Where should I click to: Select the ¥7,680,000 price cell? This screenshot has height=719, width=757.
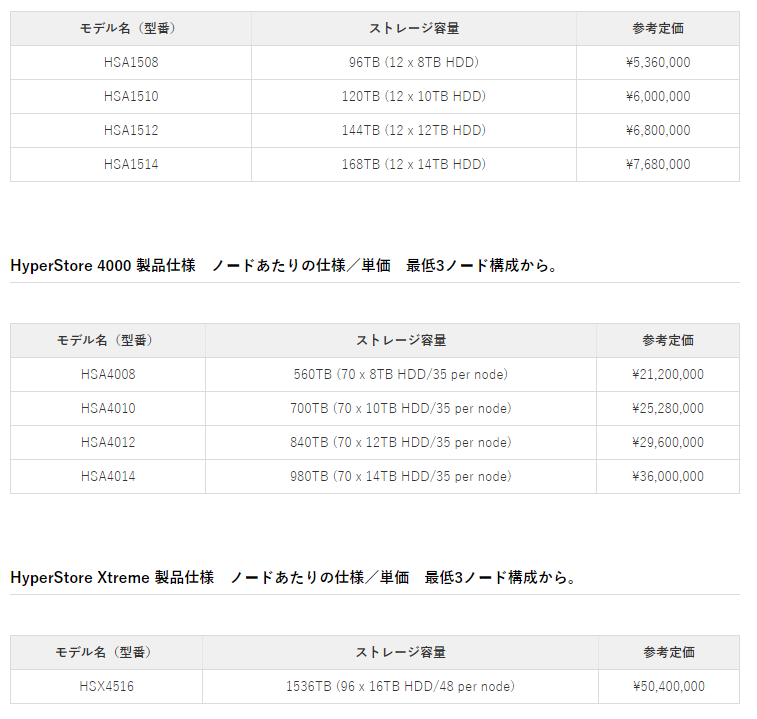tap(657, 164)
